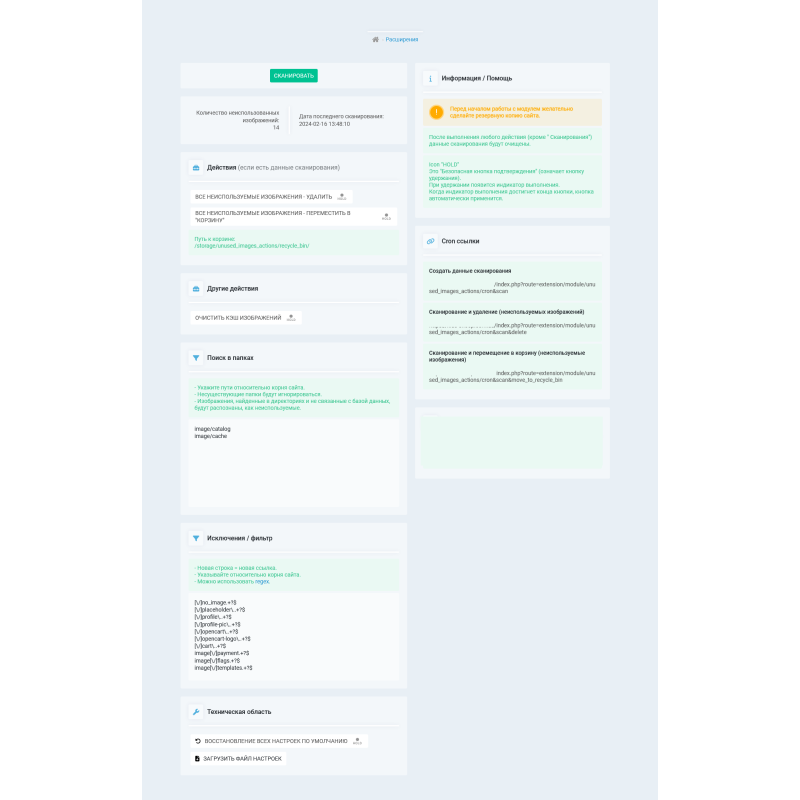Click ЗАГРУЗИТЬ ФАЙЛ НАСТРОЕК button
The image size is (800, 800).
click(x=239, y=759)
